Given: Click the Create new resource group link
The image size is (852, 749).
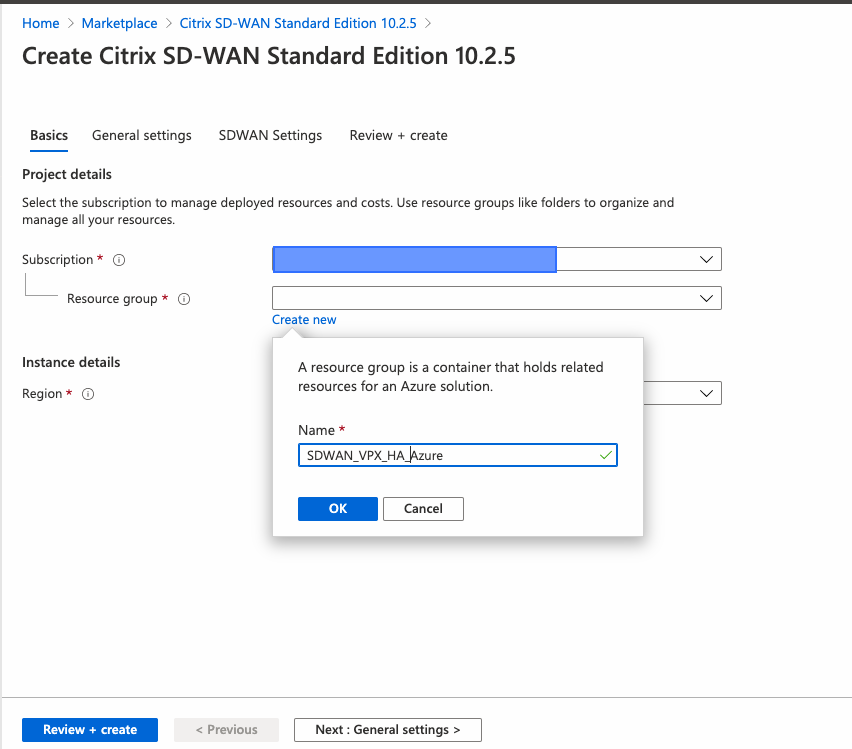Looking at the screenshot, I should (x=304, y=320).
